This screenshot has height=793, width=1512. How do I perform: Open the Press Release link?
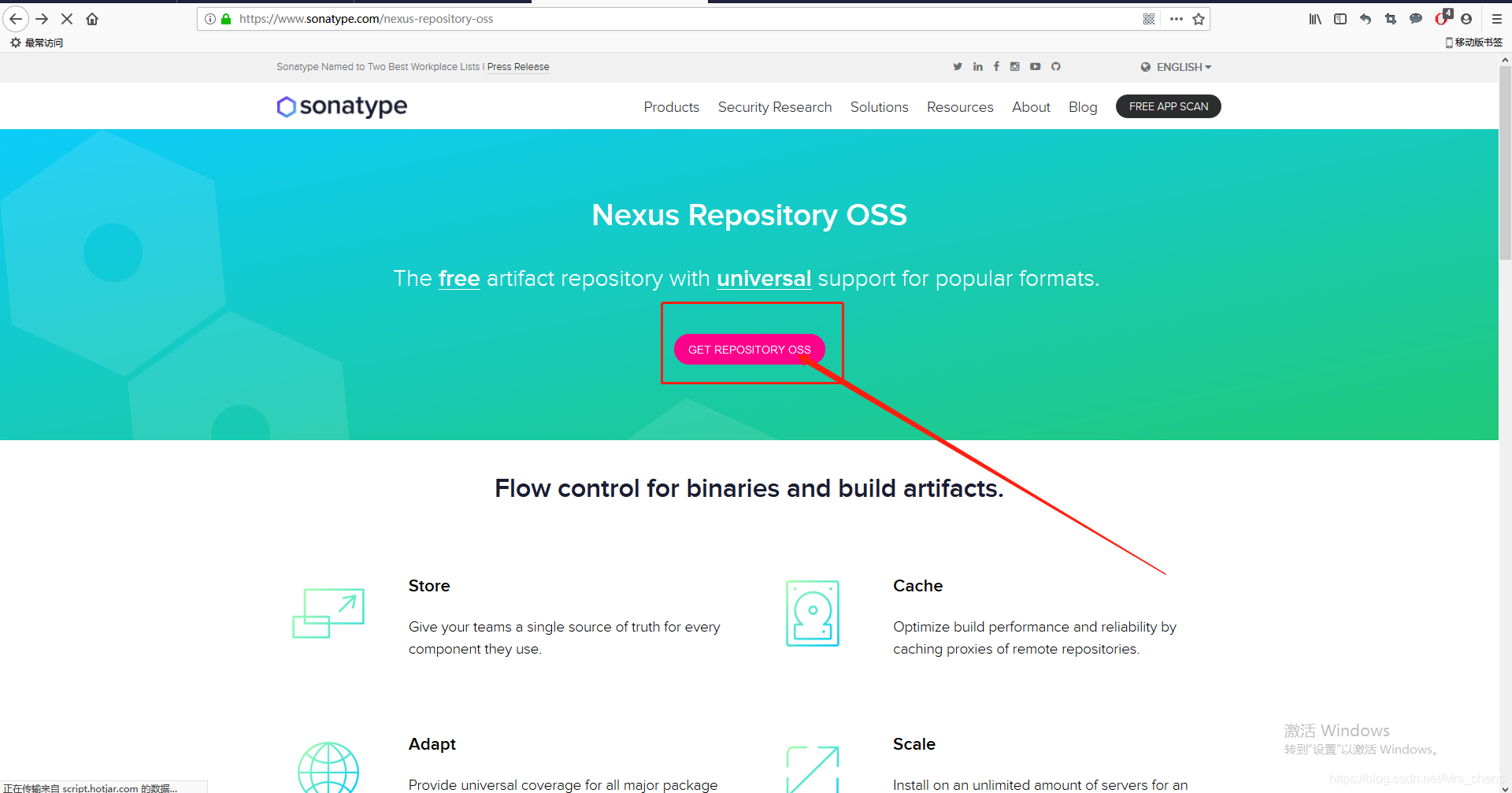click(x=518, y=67)
